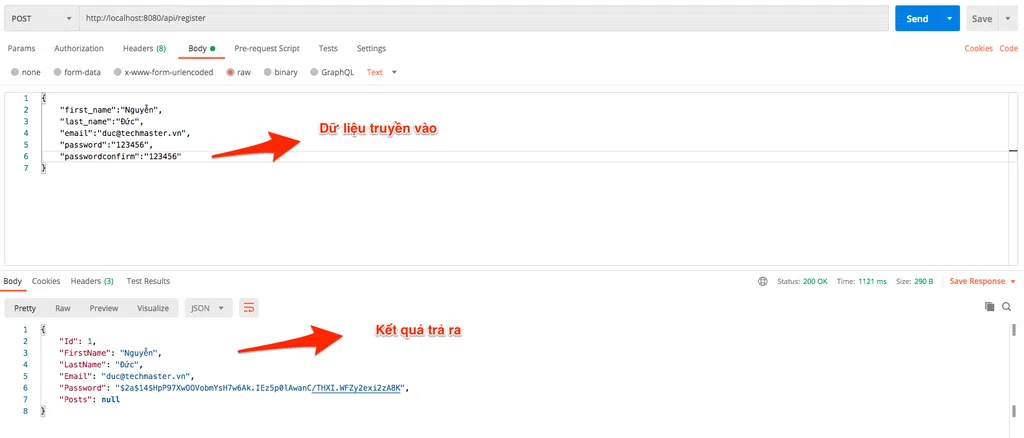The width and height of the screenshot is (1024, 438).
Task: Open the Code link
Action: [x=1008, y=48]
